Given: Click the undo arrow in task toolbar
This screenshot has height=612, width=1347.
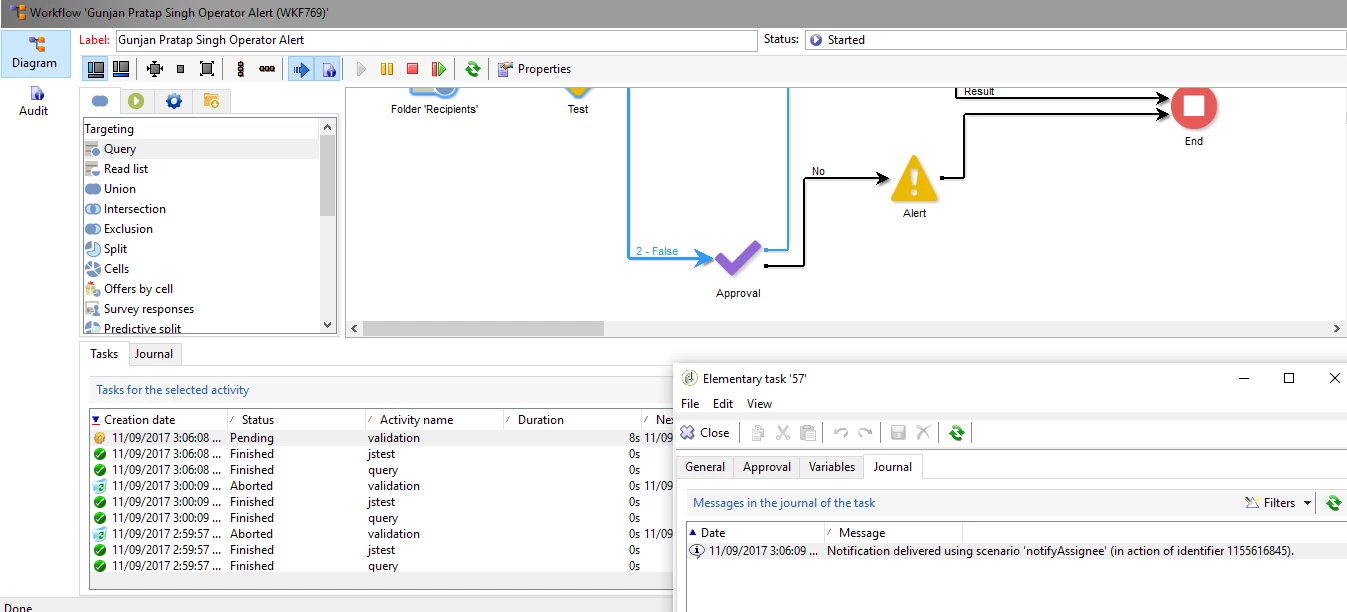Looking at the screenshot, I should pyautogui.click(x=841, y=433).
